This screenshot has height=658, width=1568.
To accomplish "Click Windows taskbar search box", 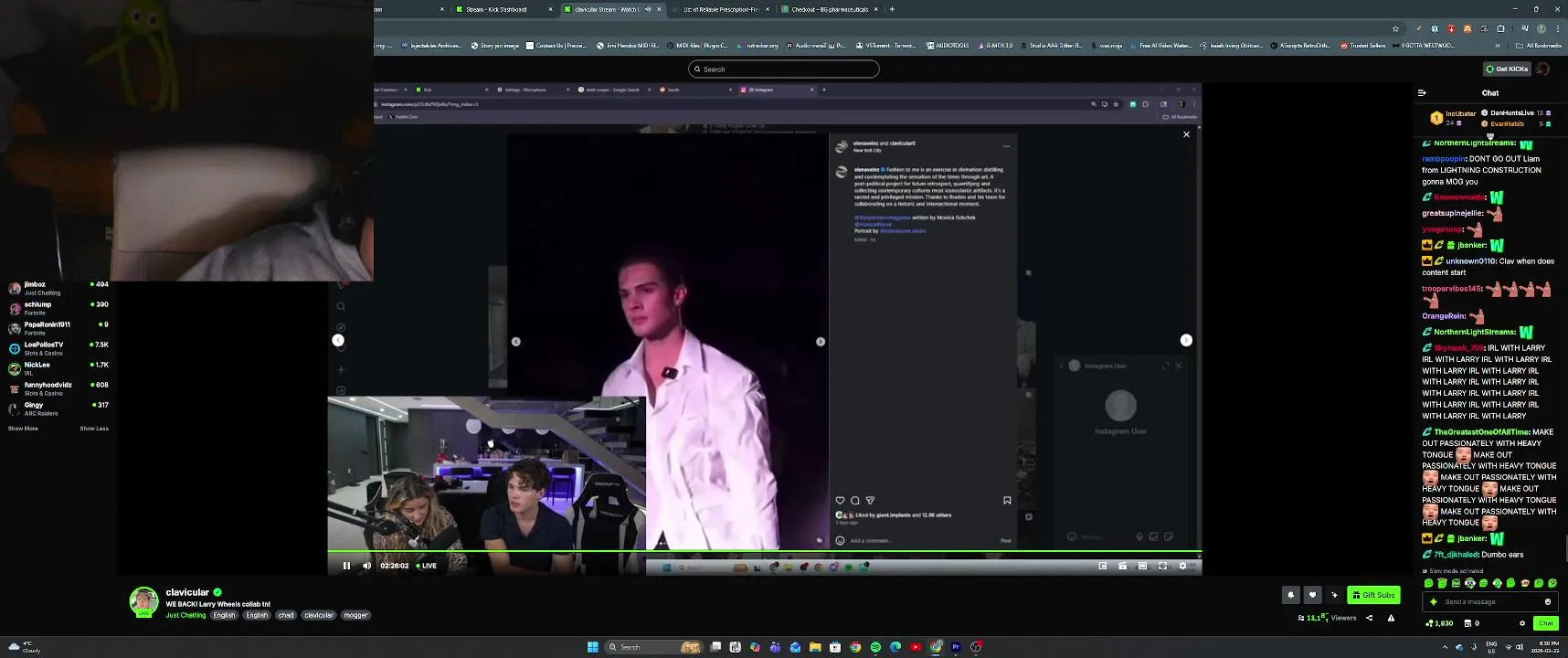I will coord(653,647).
